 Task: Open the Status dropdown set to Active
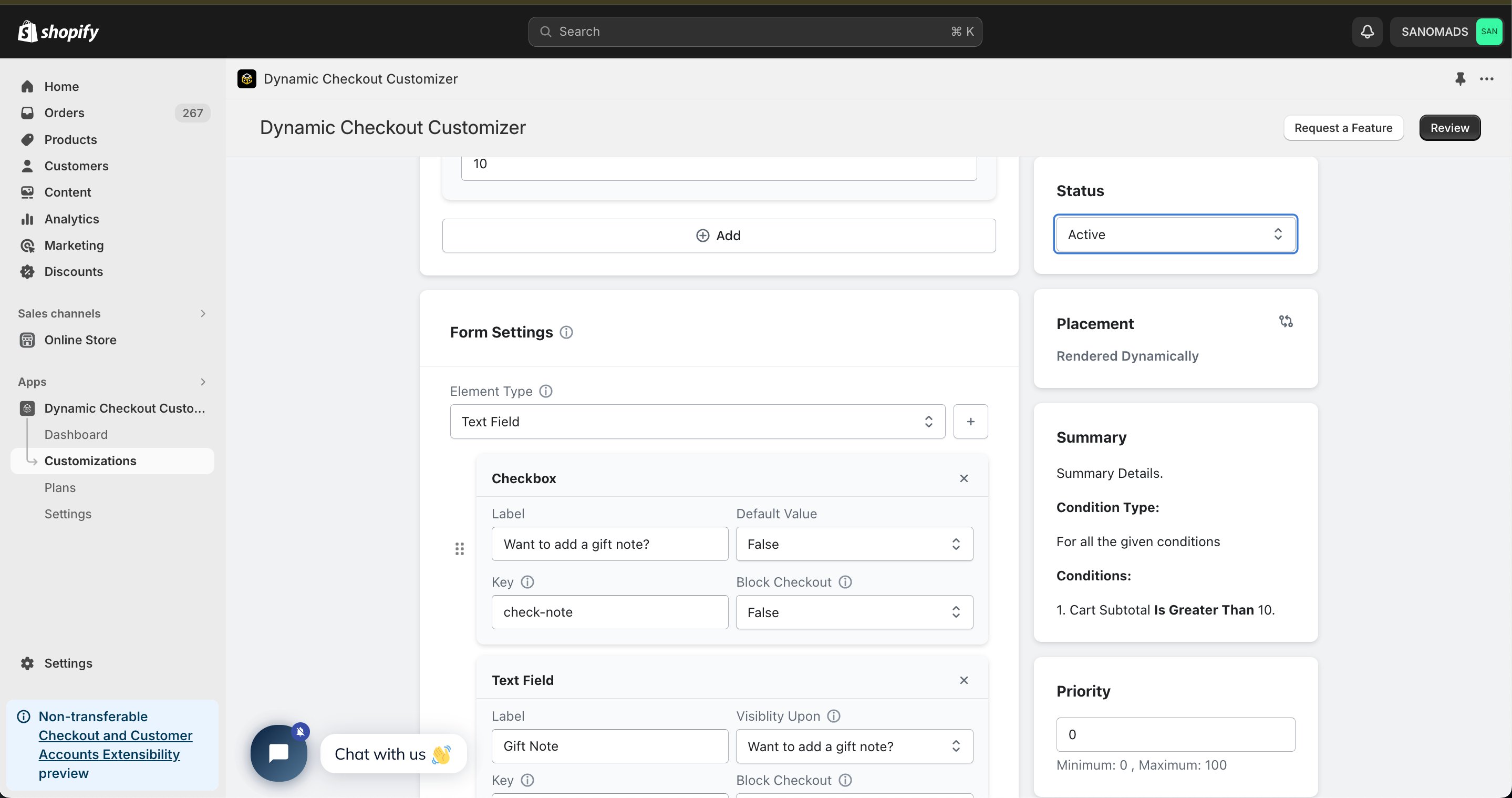[1175, 234]
